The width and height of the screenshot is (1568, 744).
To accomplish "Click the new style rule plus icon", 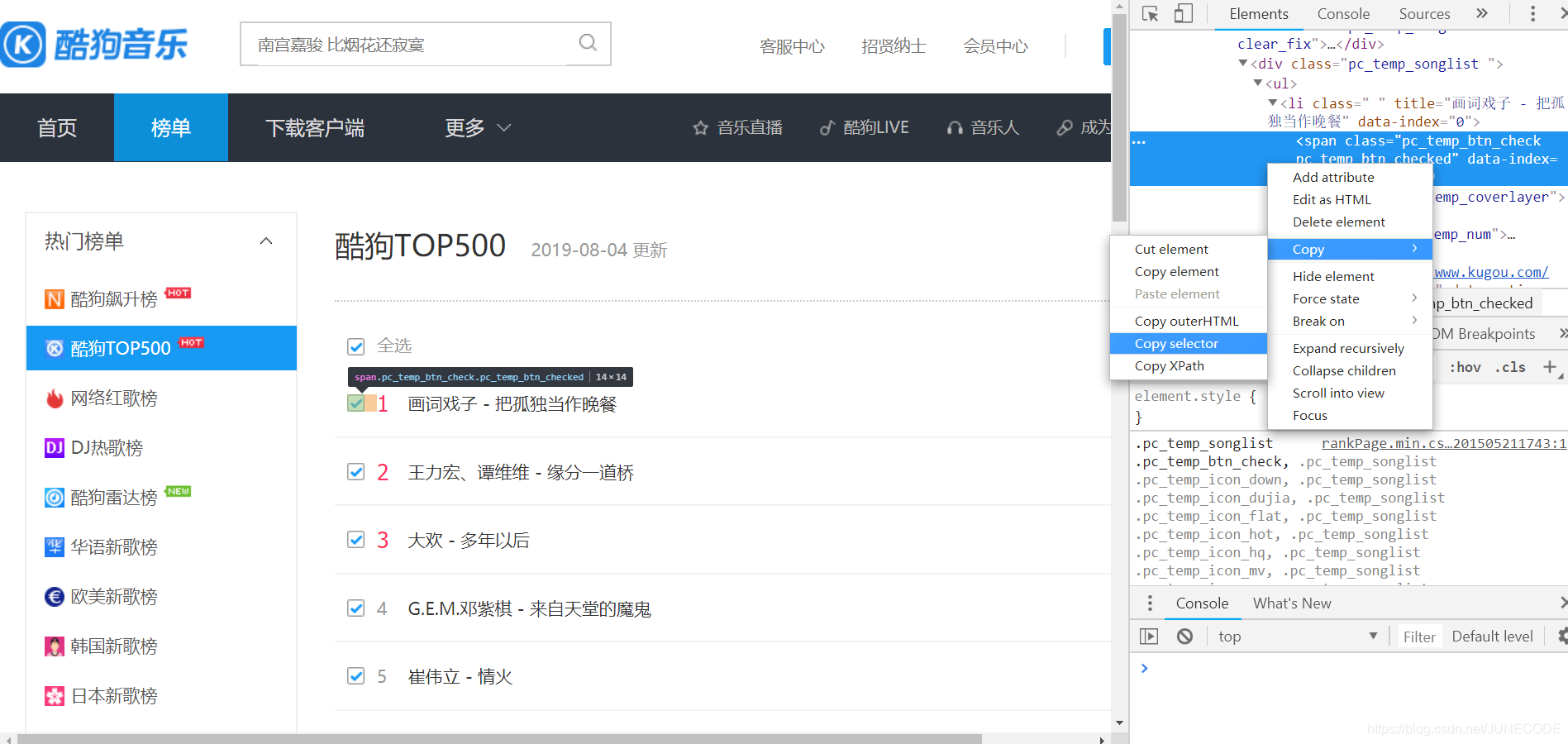I will [x=1550, y=367].
